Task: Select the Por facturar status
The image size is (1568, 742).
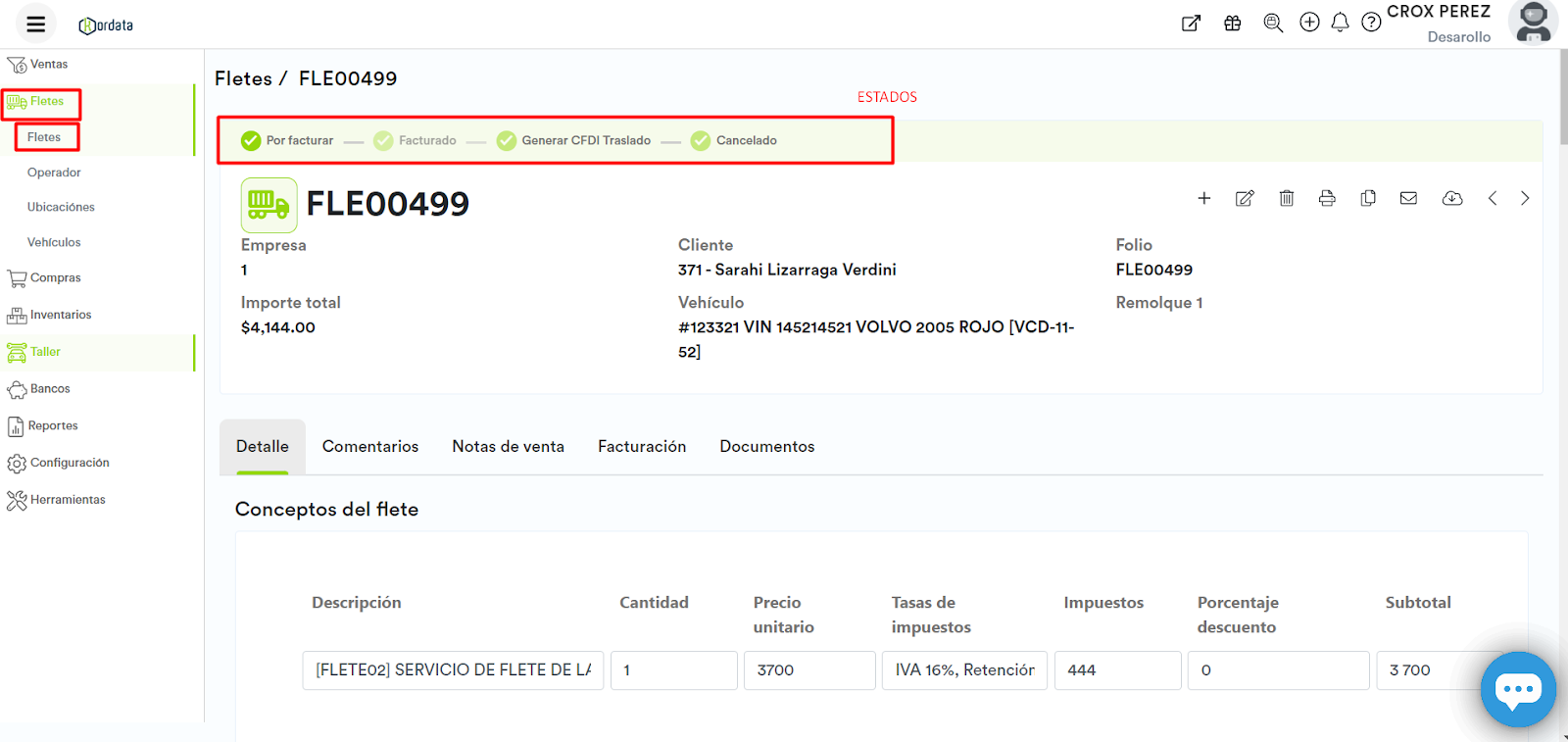Action: (288, 141)
